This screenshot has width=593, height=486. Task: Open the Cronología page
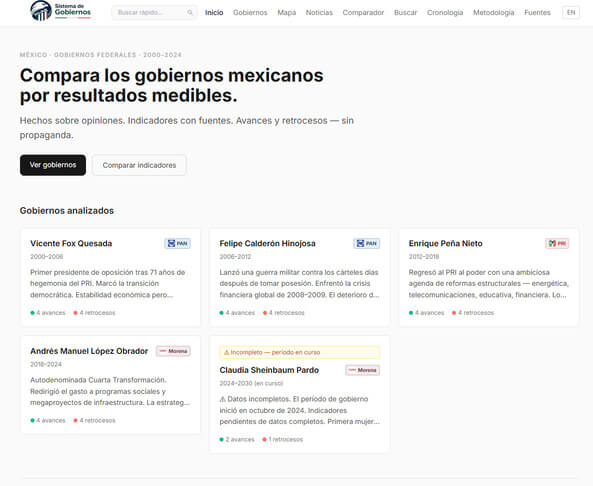point(445,12)
